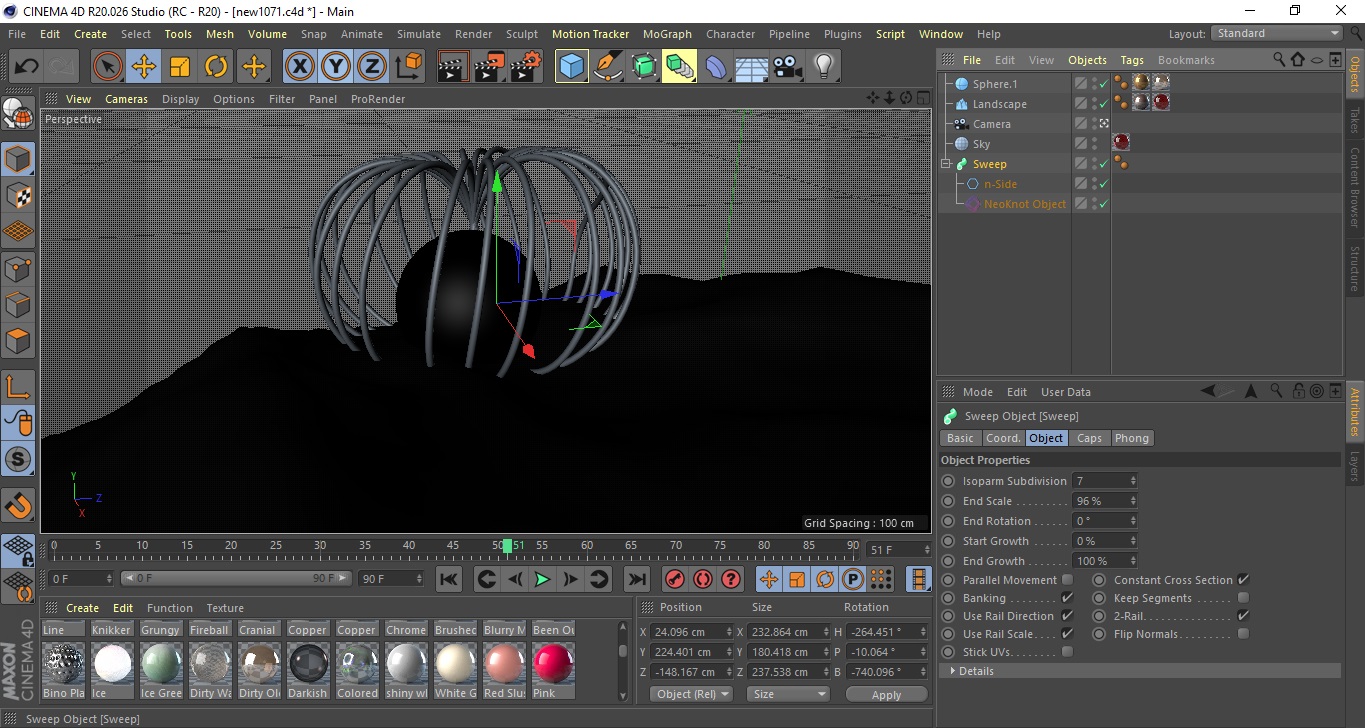The height and width of the screenshot is (728, 1365).
Task: Select the Rotate tool
Action: 216,67
